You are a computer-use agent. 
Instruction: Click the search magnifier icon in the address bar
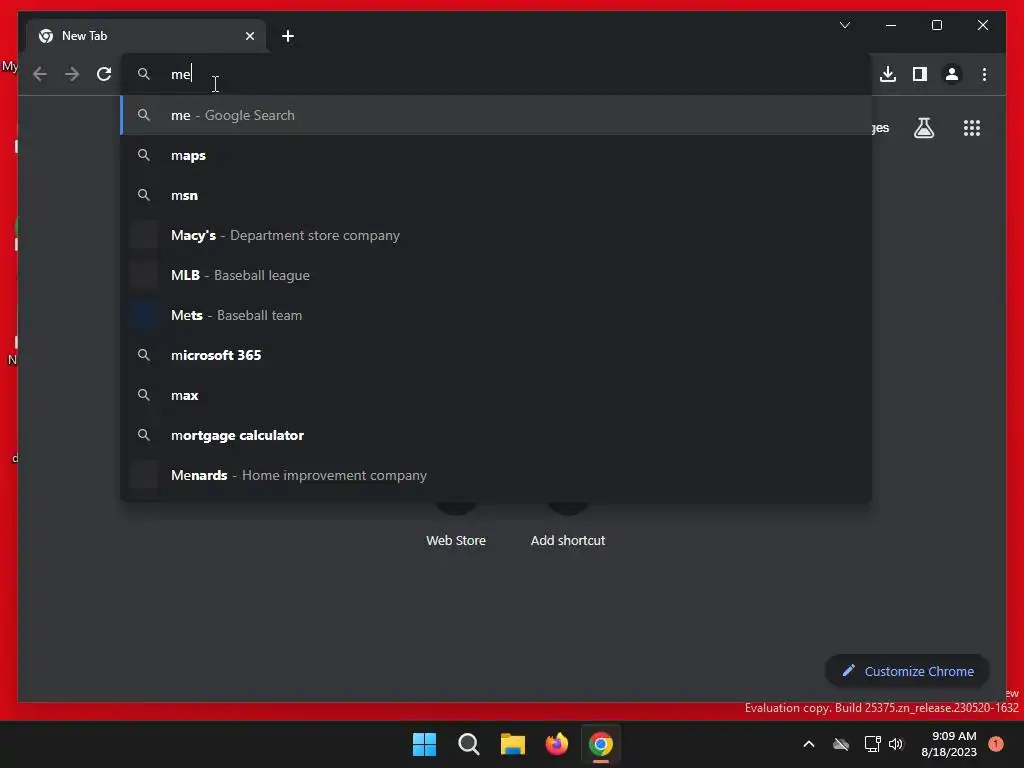coord(144,74)
